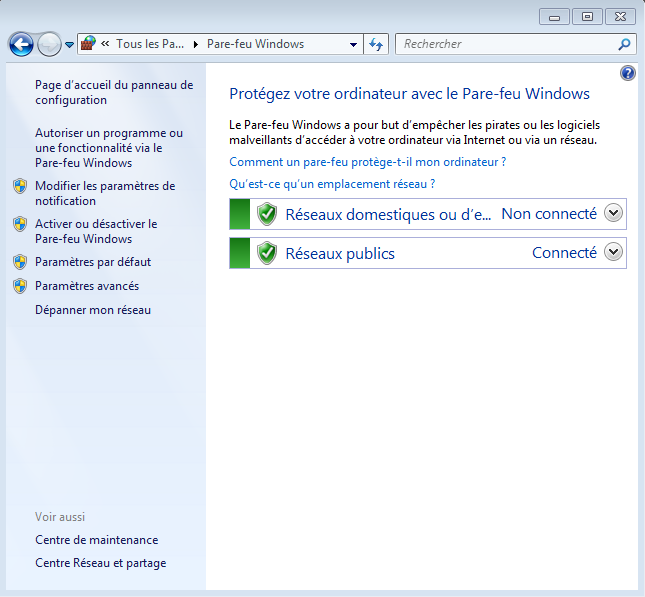Go back with the blue Back arrow
Viewport: 645px width, 597px height.
pyautogui.click(x=21, y=44)
